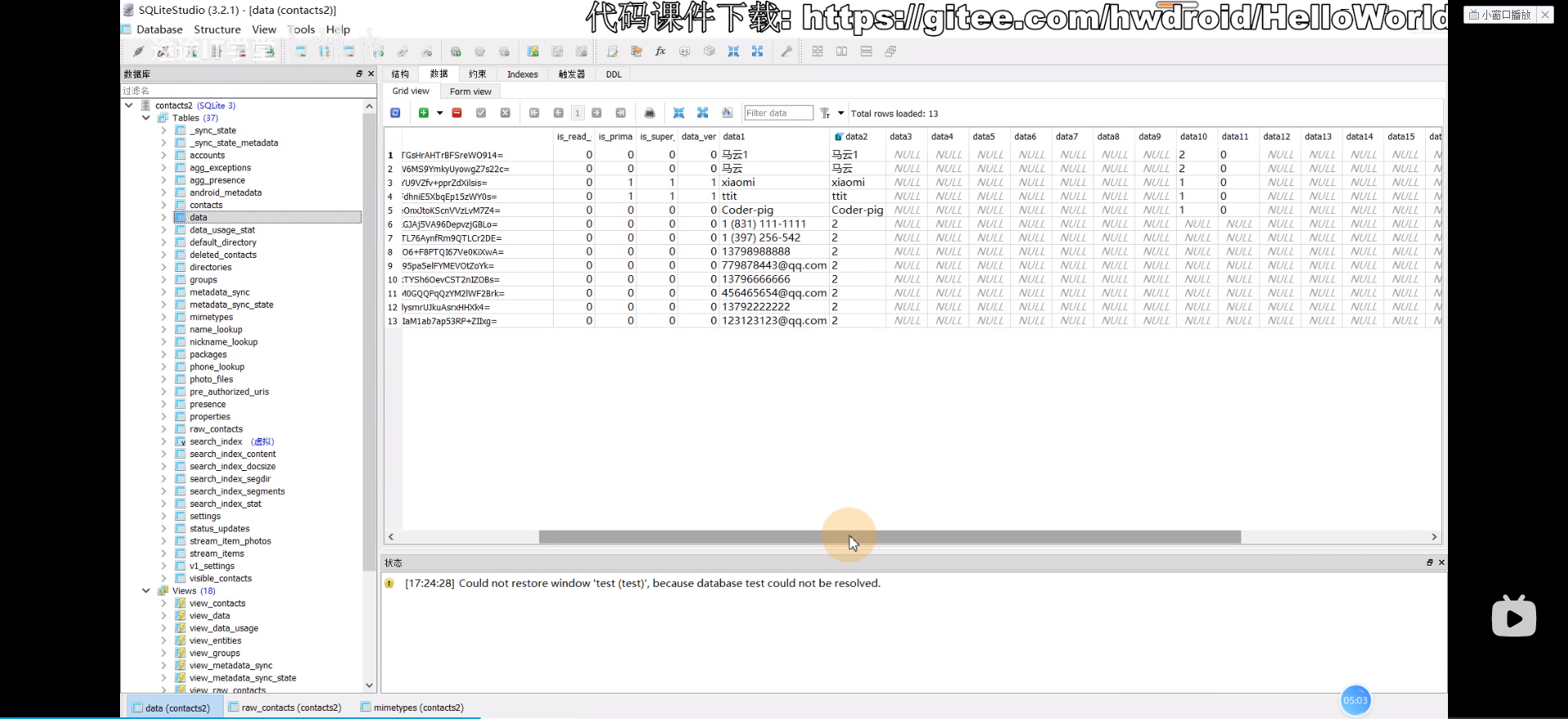The height and width of the screenshot is (719, 1568).
Task: Switch to the 结构 tab
Action: pyautogui.click(x=400, y=74)
